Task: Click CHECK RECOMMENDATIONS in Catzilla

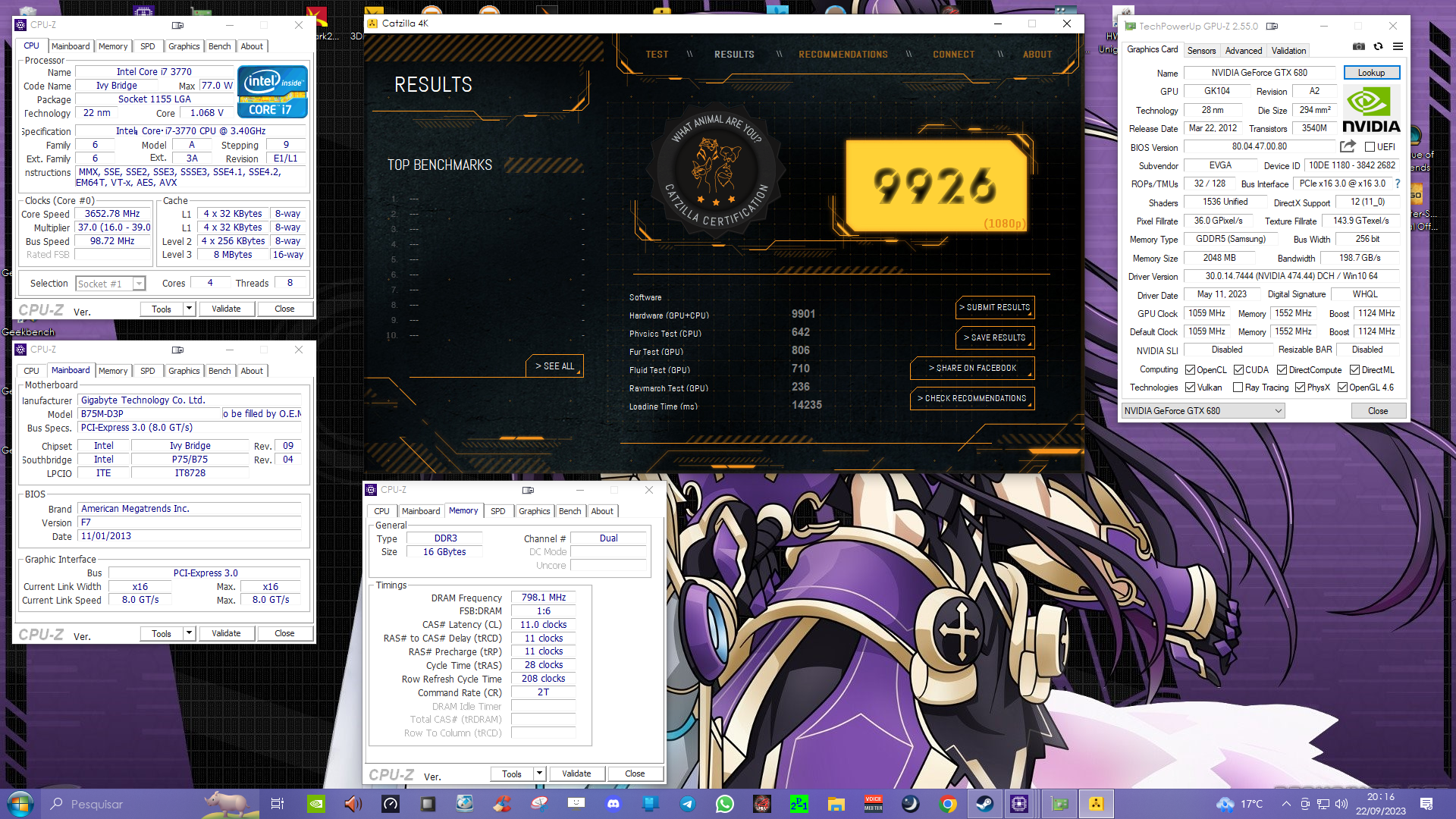Action: pos(972,398)
